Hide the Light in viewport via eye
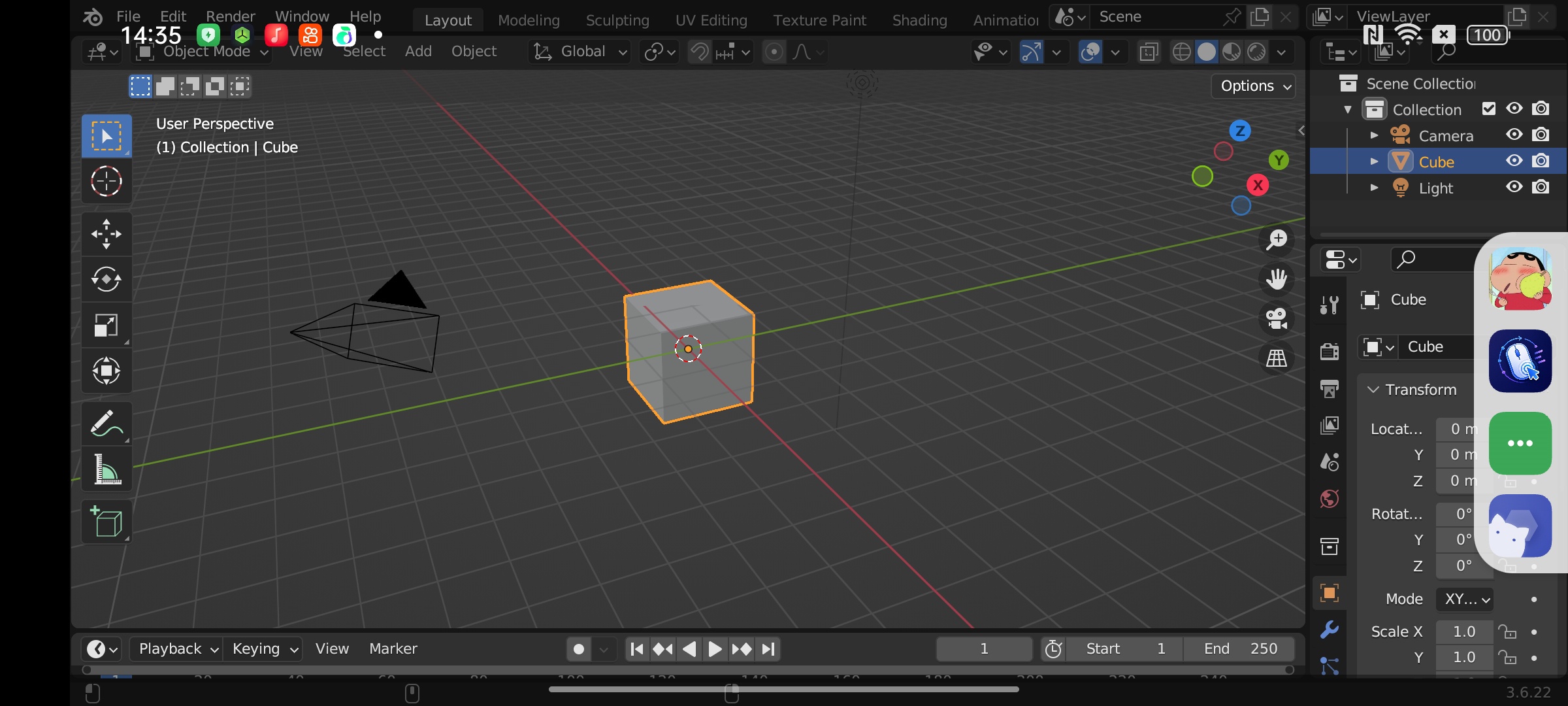Viewport: 1568px width, 706px height. [x=1514, y=187]
